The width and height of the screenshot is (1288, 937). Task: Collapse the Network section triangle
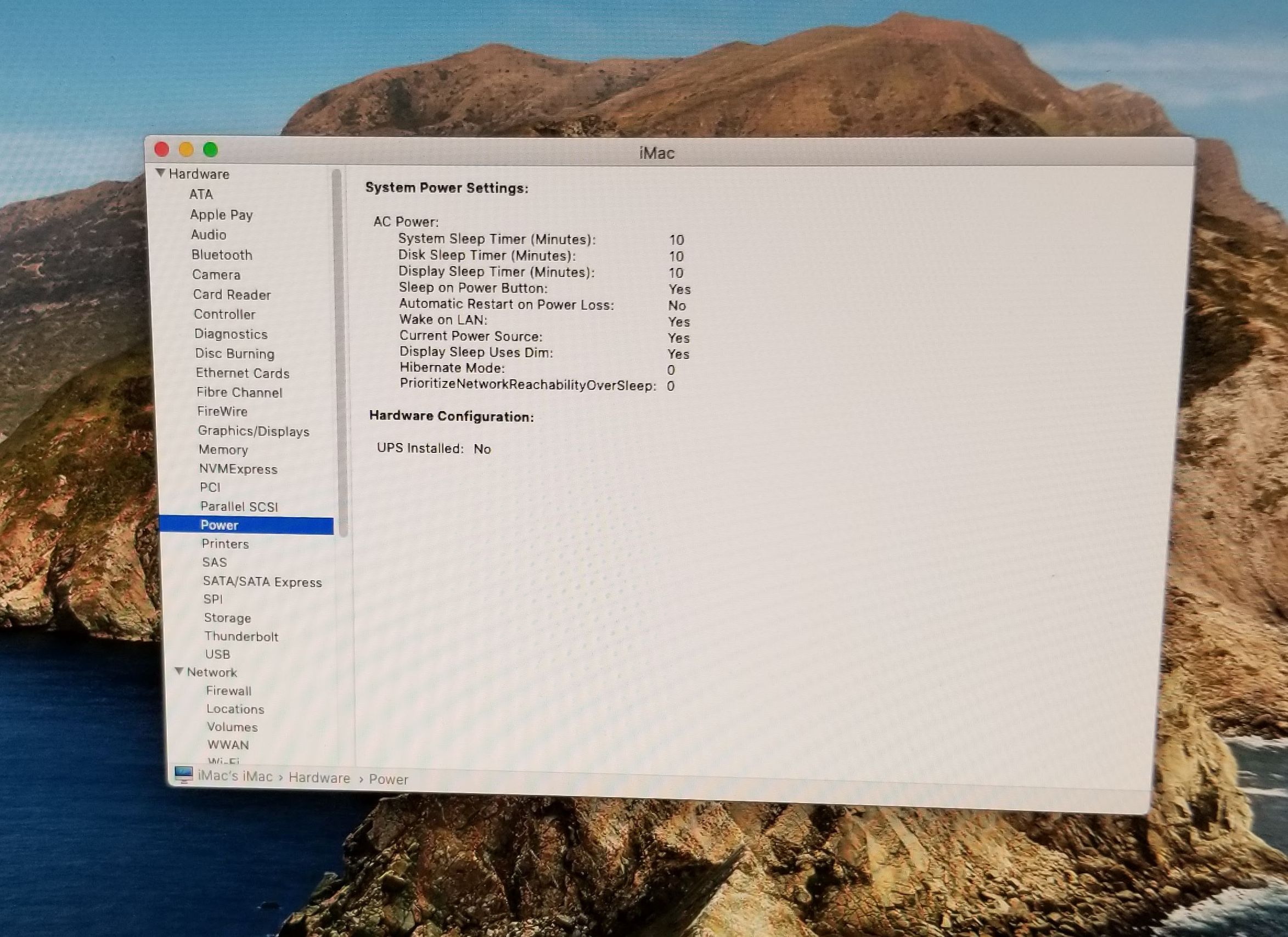point(179,671)
